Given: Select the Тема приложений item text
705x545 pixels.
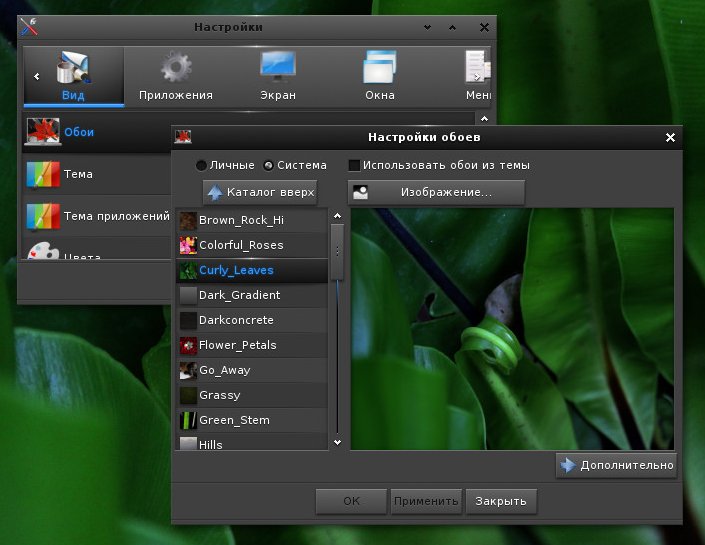Looking at the screenshot, I should (117, 216).
